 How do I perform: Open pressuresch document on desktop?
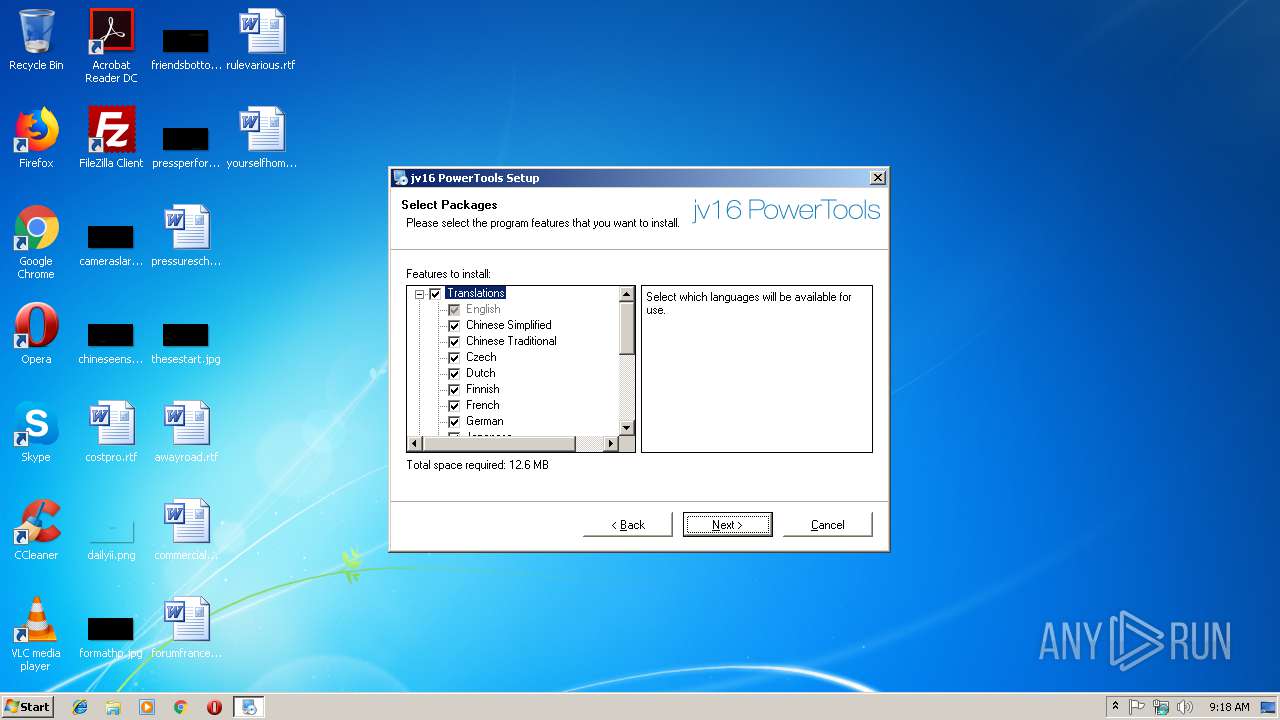coord(186,236)
